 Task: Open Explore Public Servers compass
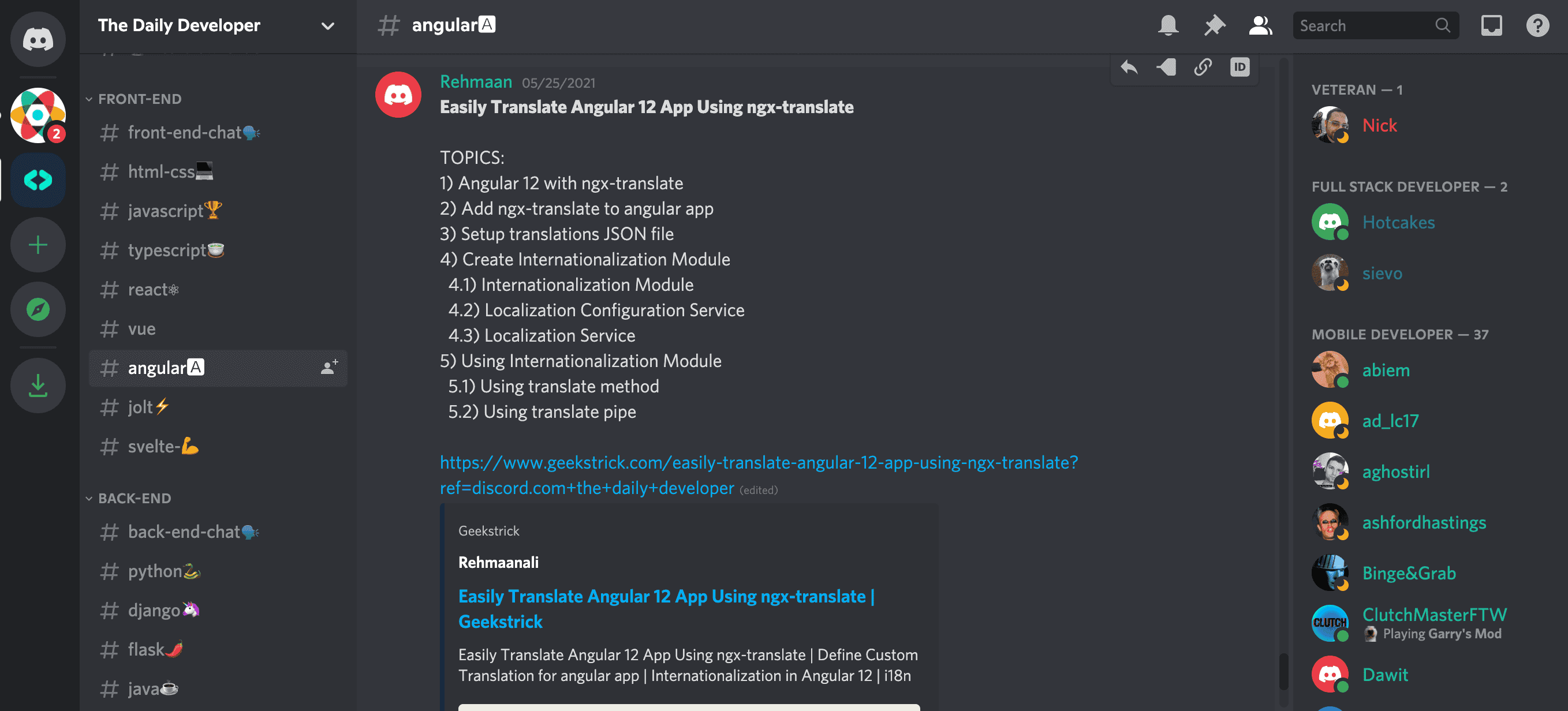(x=38, y=309)
